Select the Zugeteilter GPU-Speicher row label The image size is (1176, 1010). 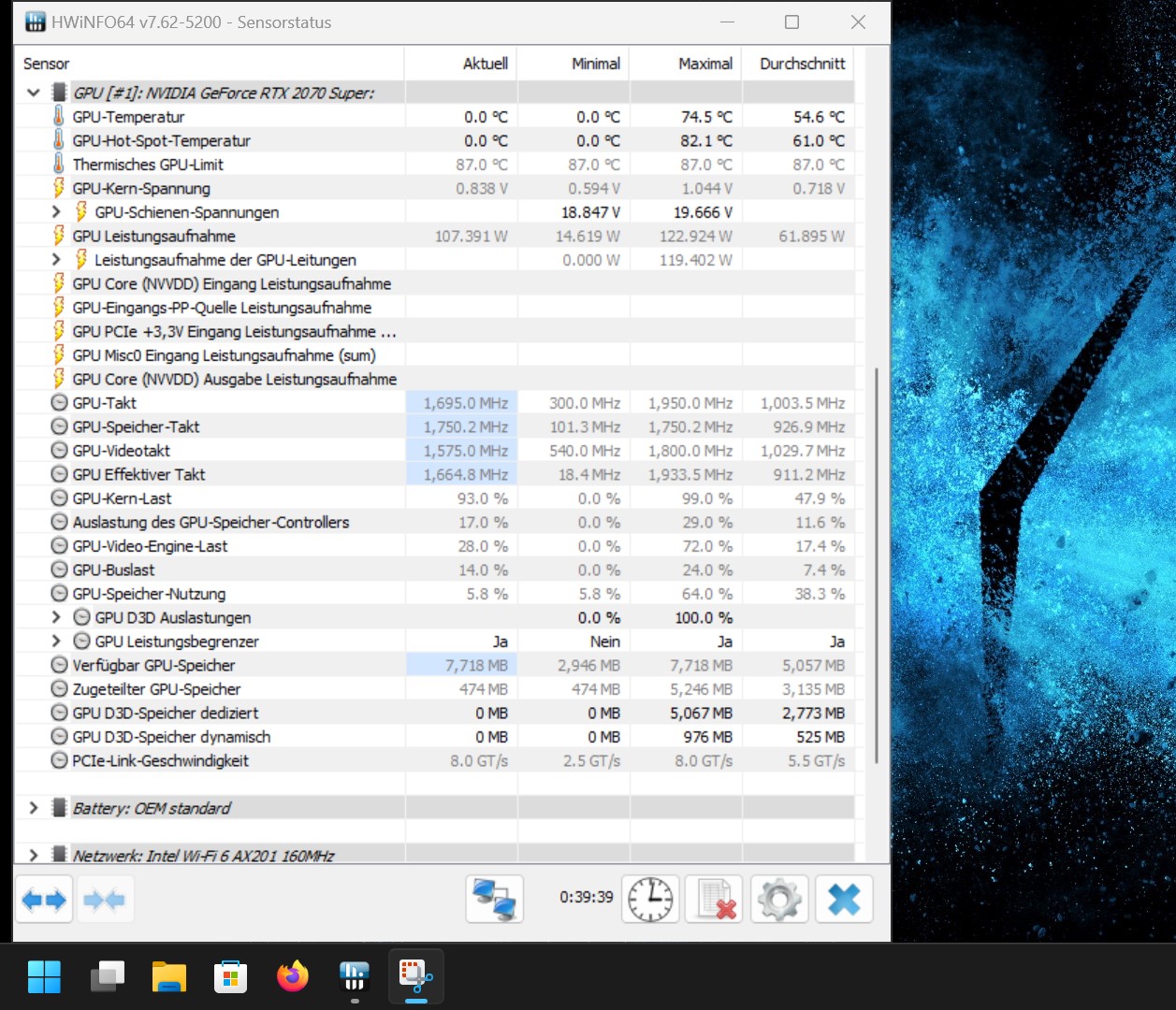click(156, 689)
